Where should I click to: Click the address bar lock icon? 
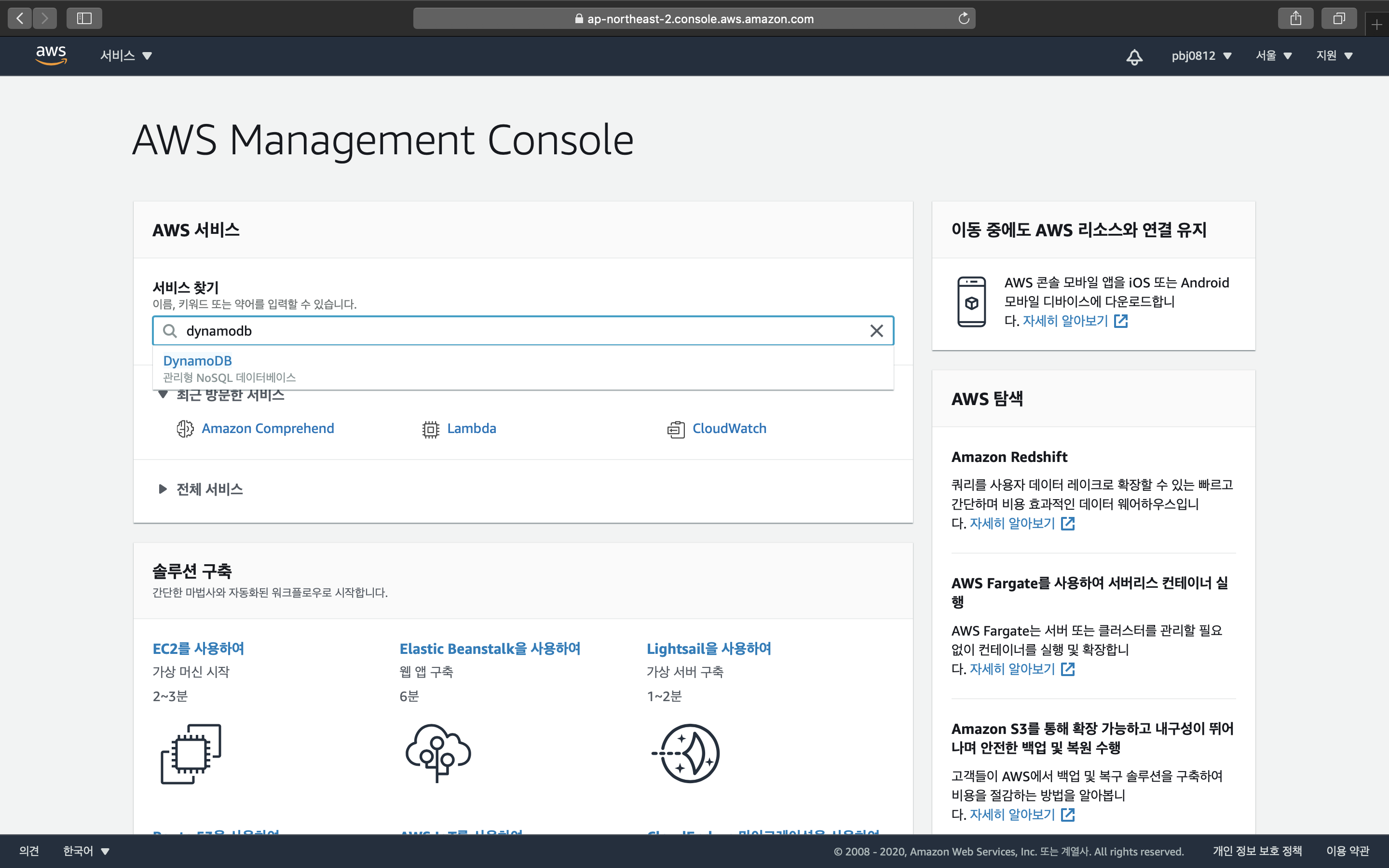[x=579, y=18]
